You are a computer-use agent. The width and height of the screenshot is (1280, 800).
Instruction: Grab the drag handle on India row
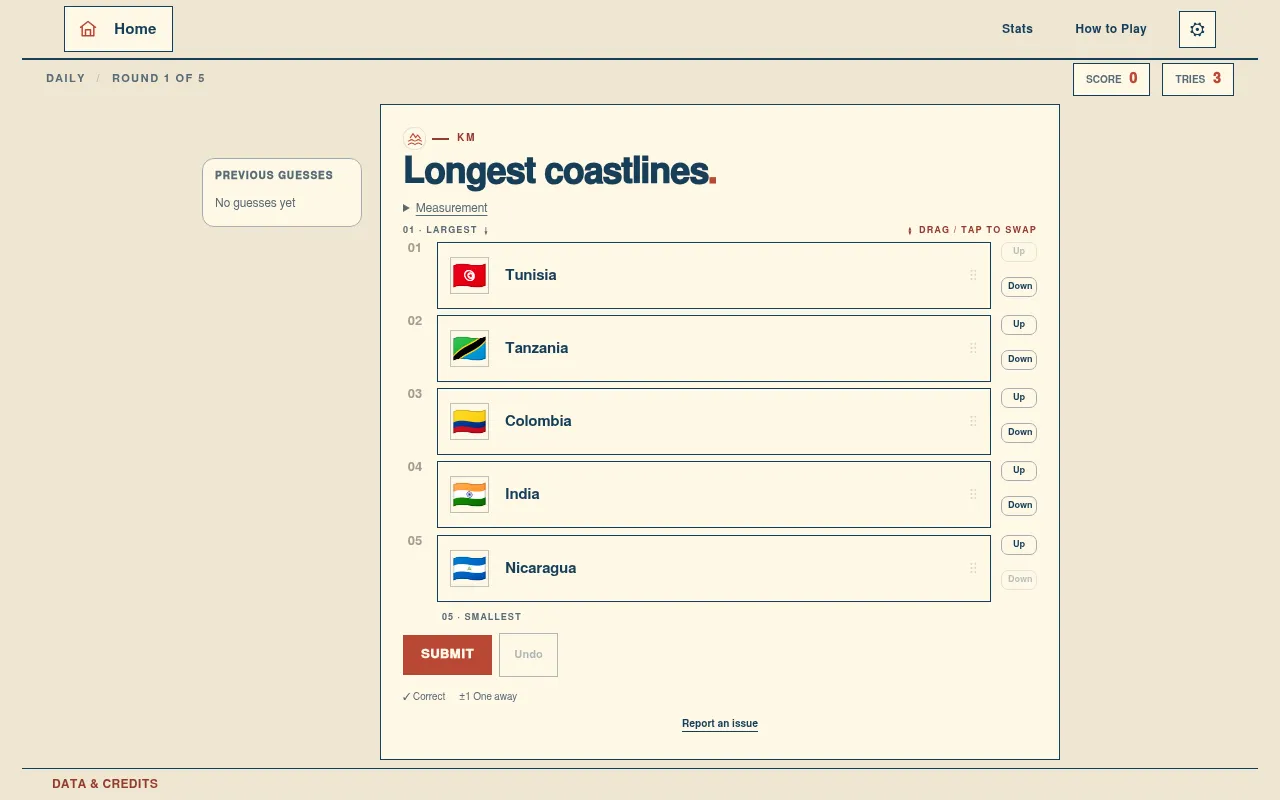[x=973, y=494]
